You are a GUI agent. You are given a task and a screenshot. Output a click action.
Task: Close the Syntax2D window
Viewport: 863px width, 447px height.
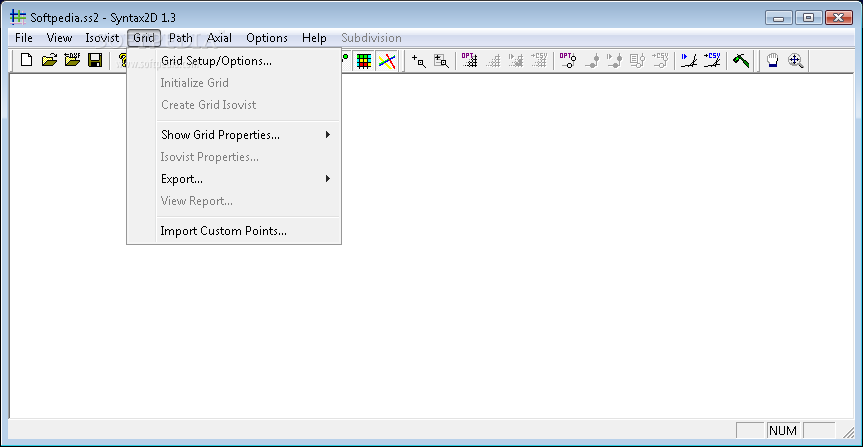[839, 18]
